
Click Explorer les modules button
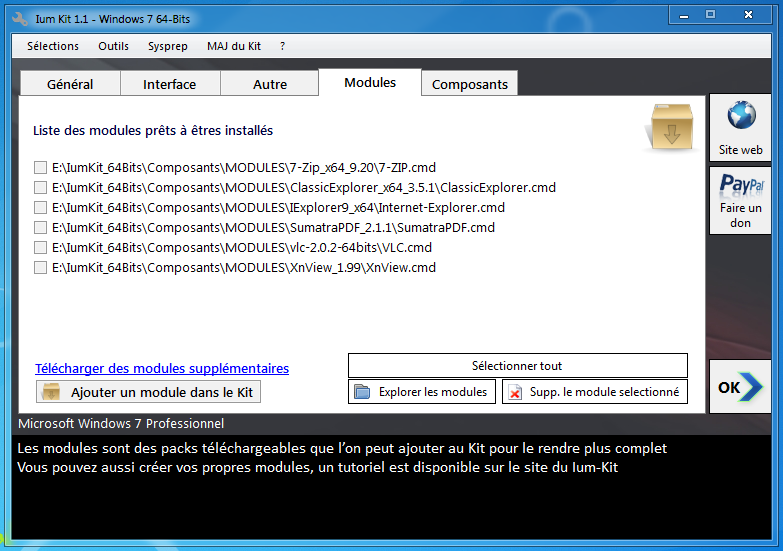[x=422, y=392]
